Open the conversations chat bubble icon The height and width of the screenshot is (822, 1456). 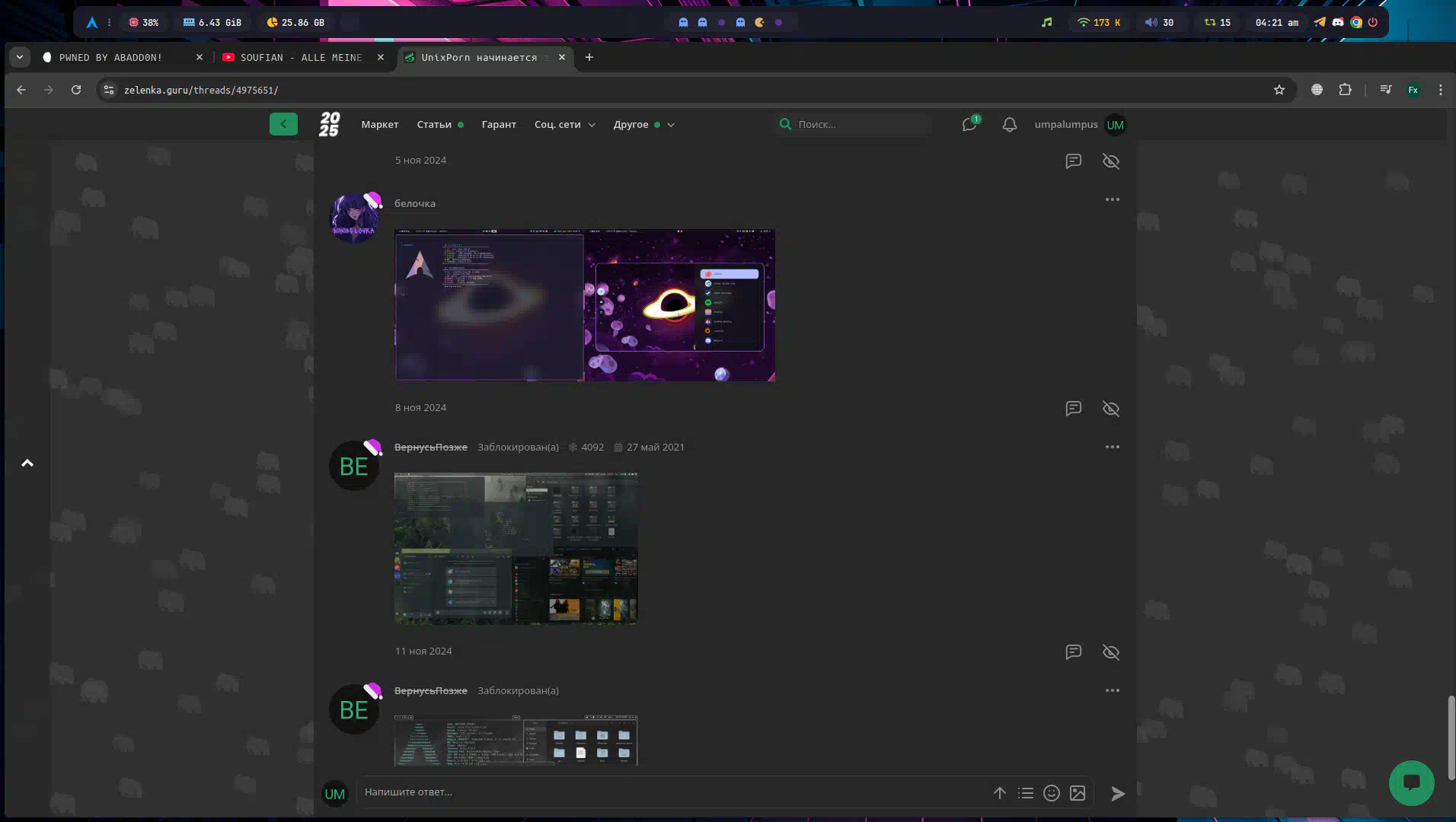click(x=969, y=125)
